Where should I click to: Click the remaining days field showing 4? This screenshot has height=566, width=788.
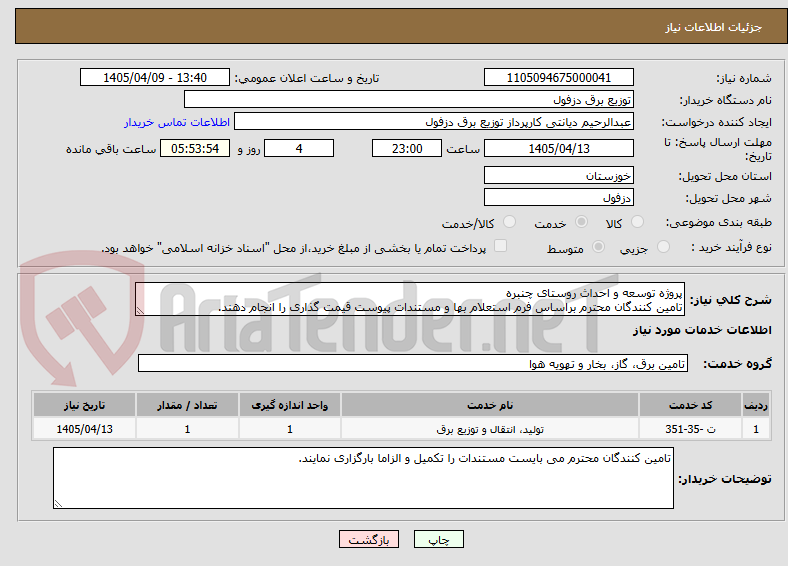(299, 148)
